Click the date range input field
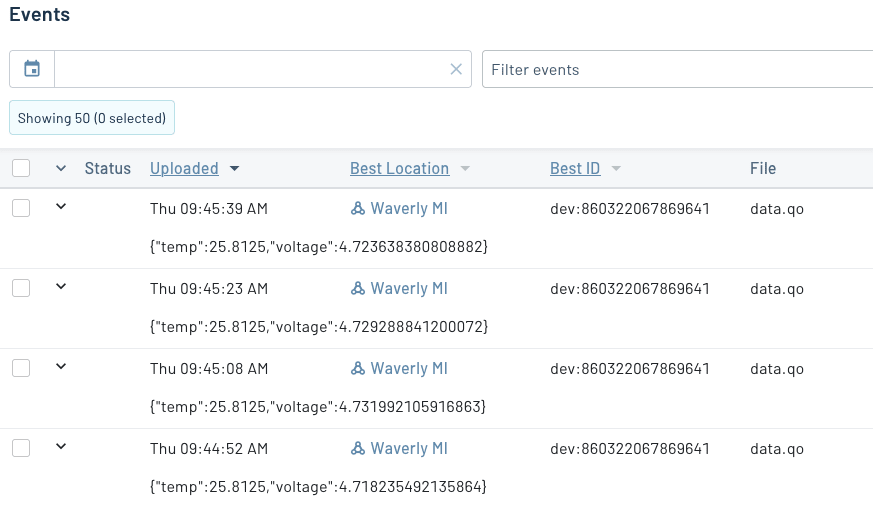The height and width of the screenshot is (506, 873). pyautogui.click(x=263, y=69)
